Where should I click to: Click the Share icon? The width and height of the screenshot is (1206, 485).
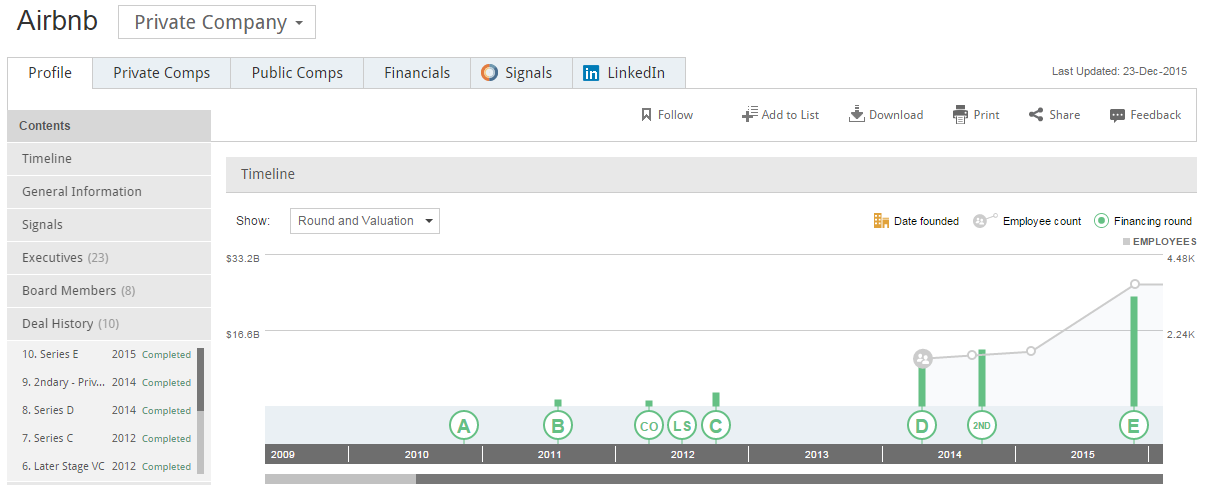(x=1036, y=114)
